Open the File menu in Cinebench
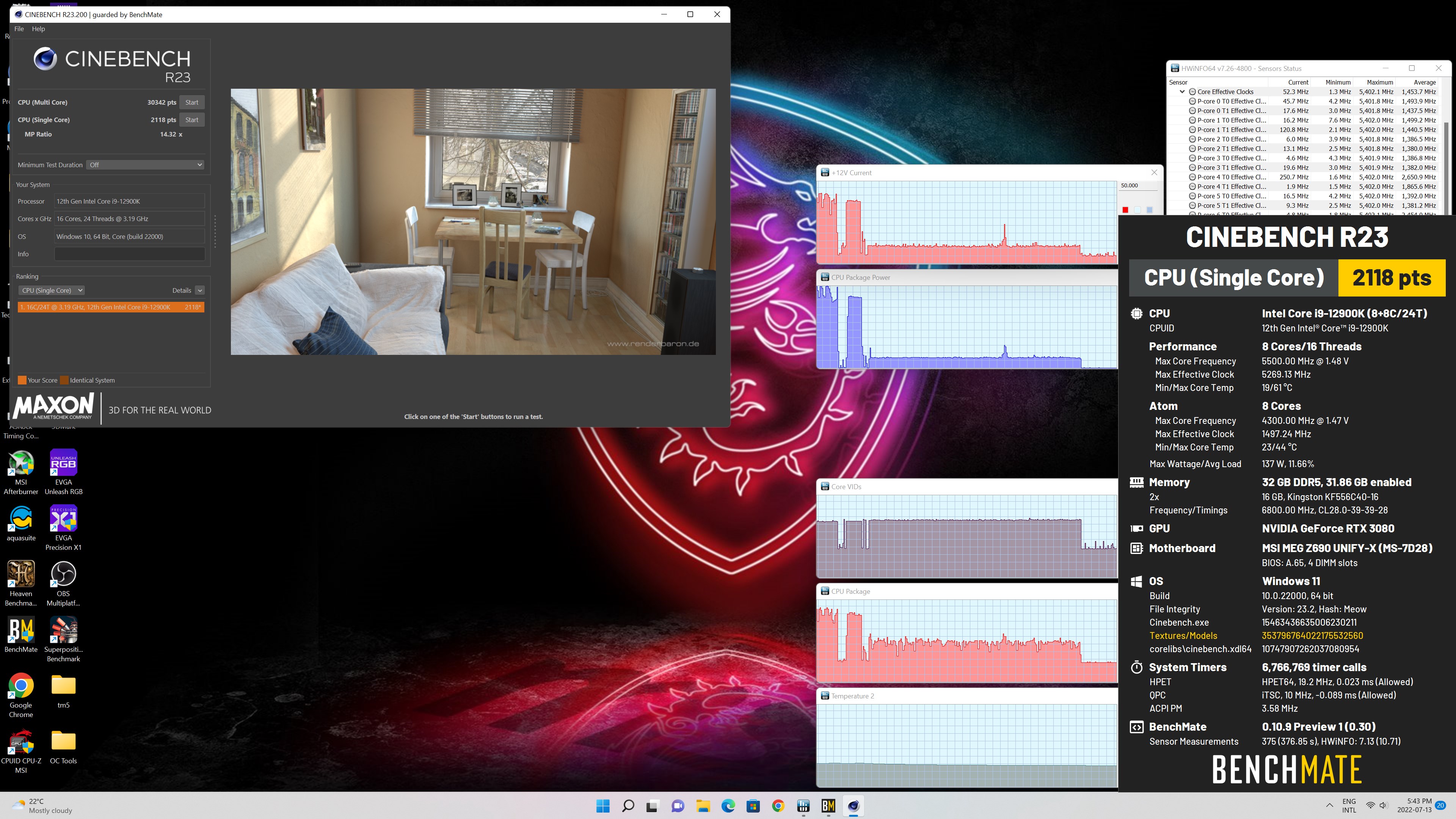 point(19,29)
